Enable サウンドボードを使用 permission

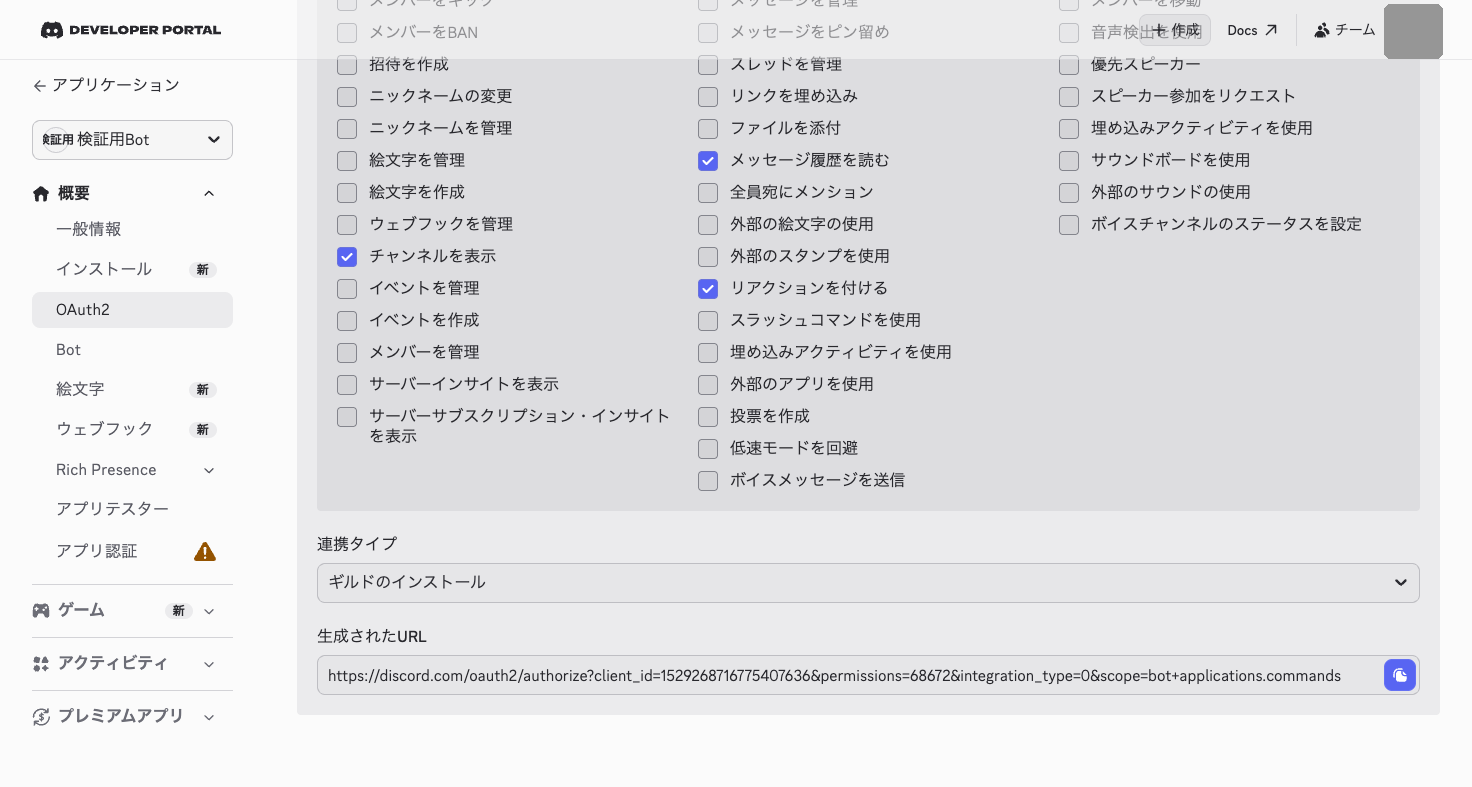[1069, 160]
